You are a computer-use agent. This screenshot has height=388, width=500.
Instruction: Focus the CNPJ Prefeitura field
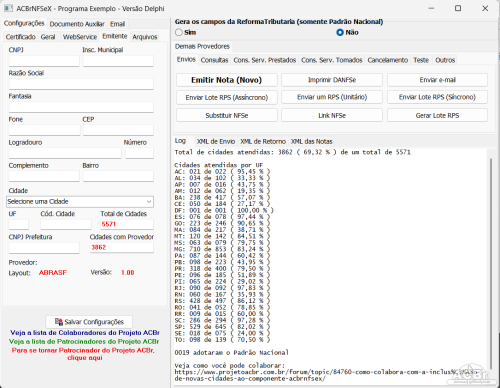coord(44,248)
